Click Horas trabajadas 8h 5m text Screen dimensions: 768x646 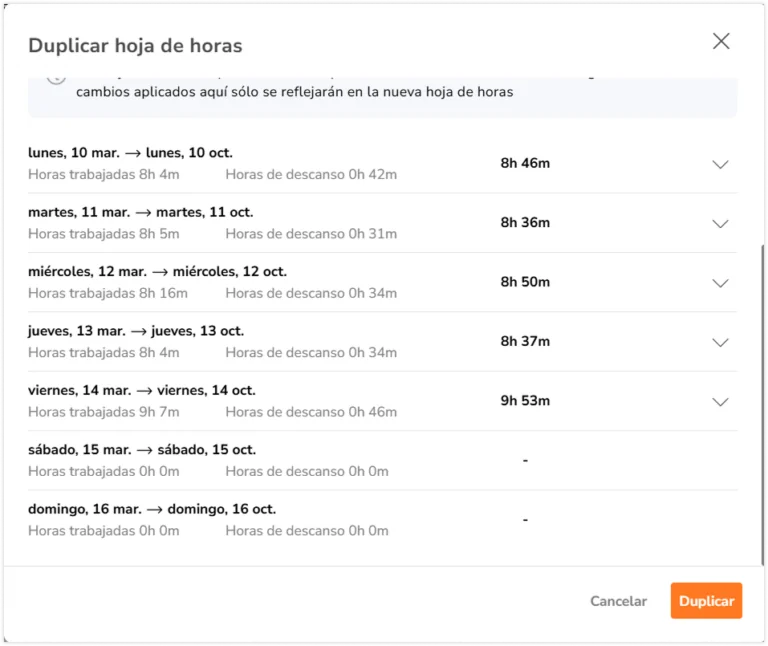click(103, 234)
